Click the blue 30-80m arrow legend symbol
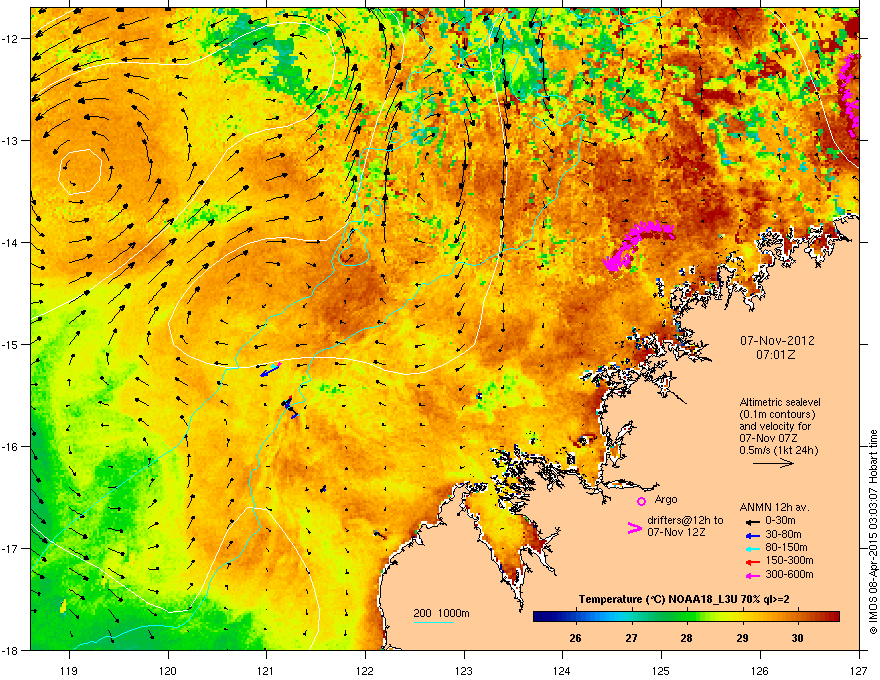Image resolution: width=880 pixels, height=680 pixels. tap(753, 535)
